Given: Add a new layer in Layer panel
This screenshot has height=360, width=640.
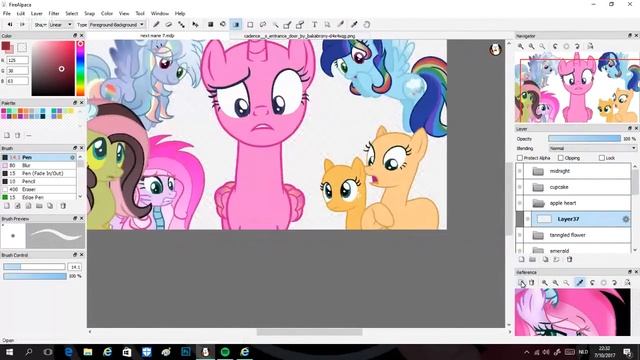Looking at the screenshot, I should (x=522, y=259).
